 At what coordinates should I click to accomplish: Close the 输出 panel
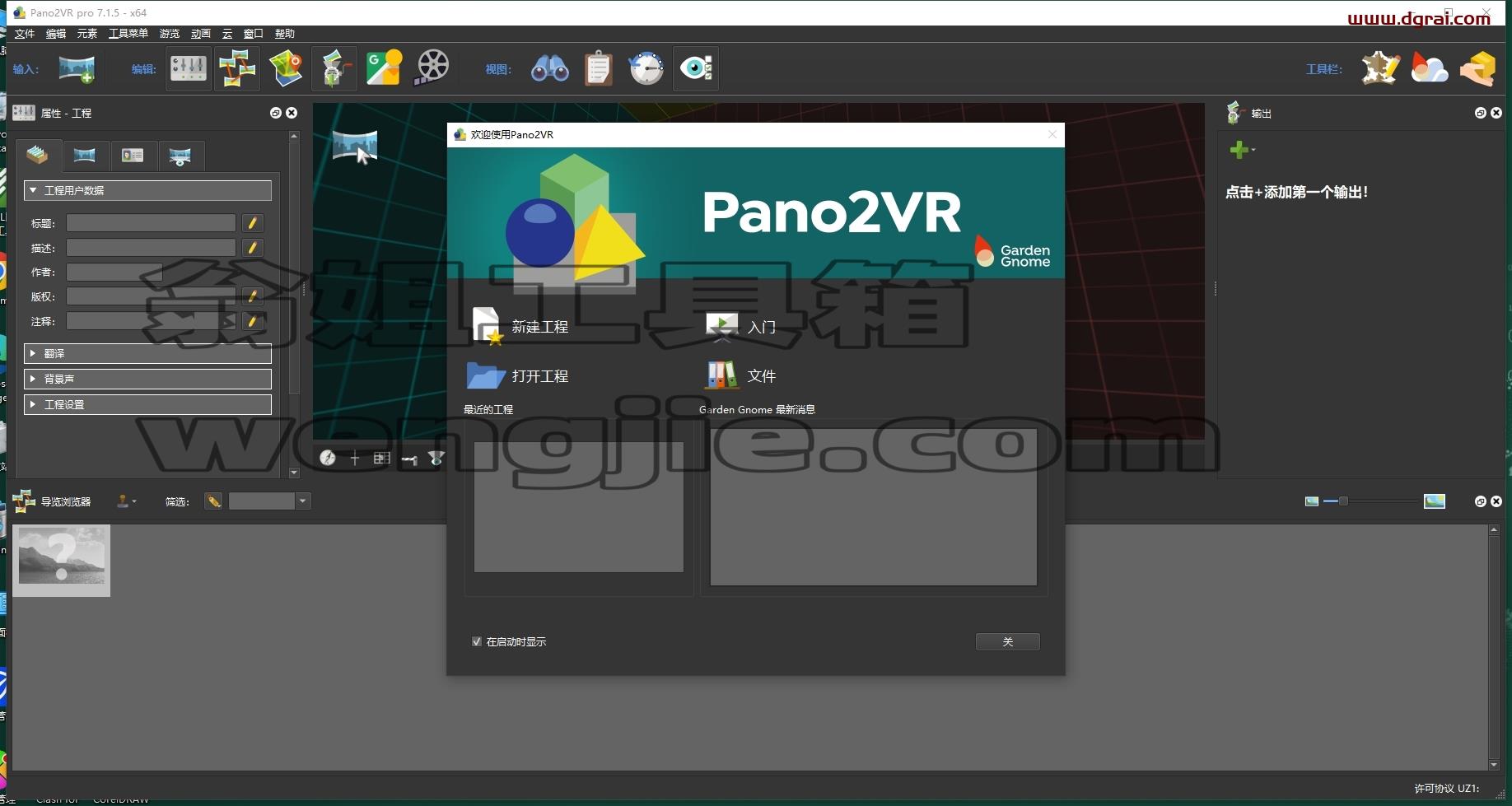[x=1496, y=113]
